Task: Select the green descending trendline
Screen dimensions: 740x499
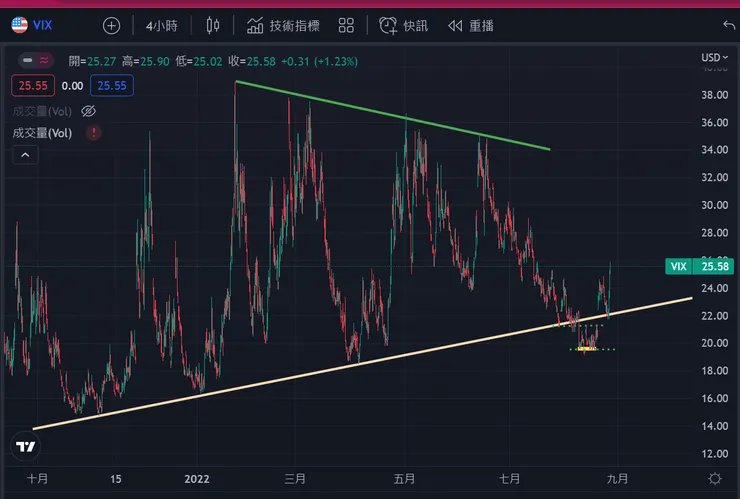Action: click(393, 116)
